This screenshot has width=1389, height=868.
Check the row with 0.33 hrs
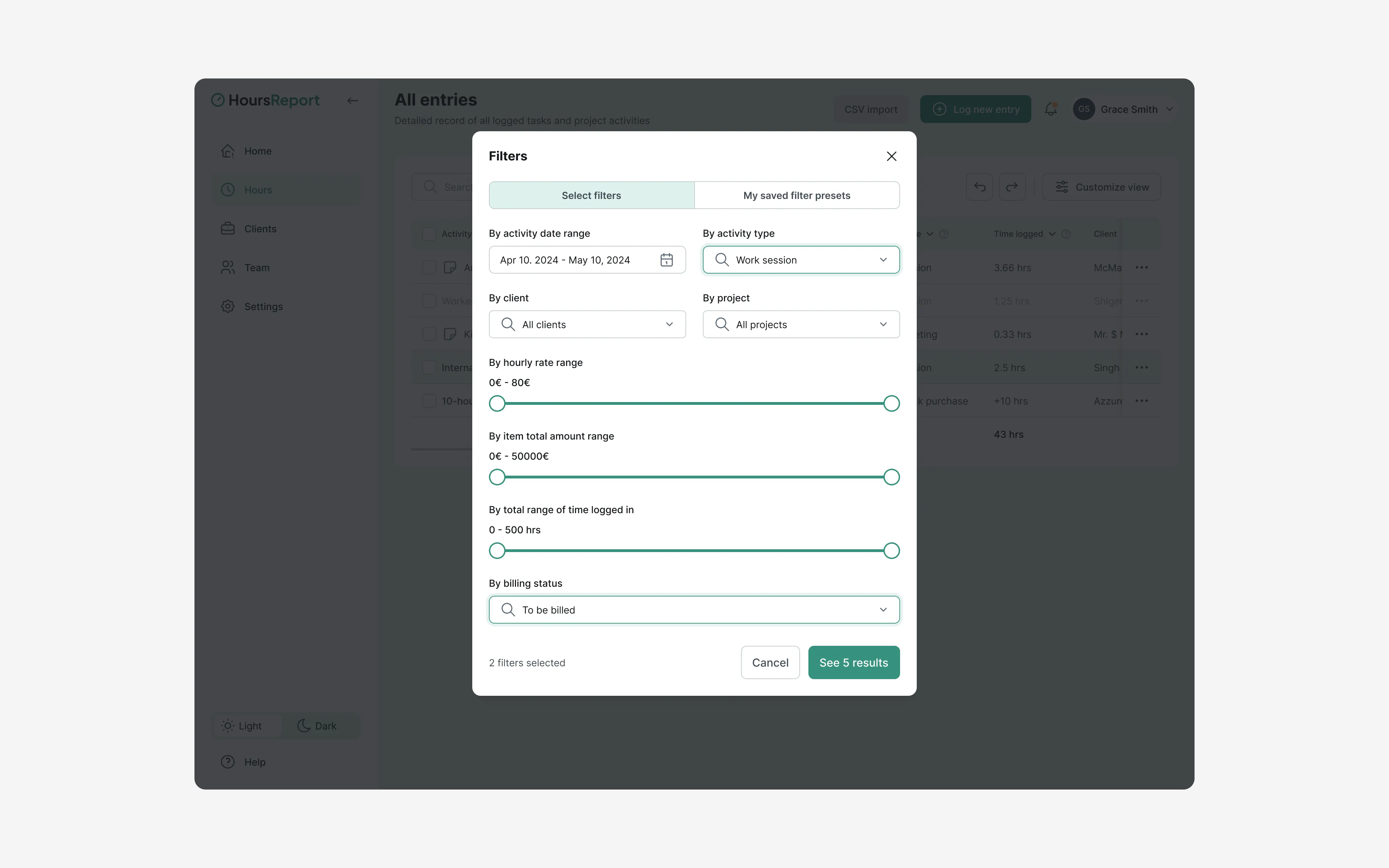[x=429, y=334]
